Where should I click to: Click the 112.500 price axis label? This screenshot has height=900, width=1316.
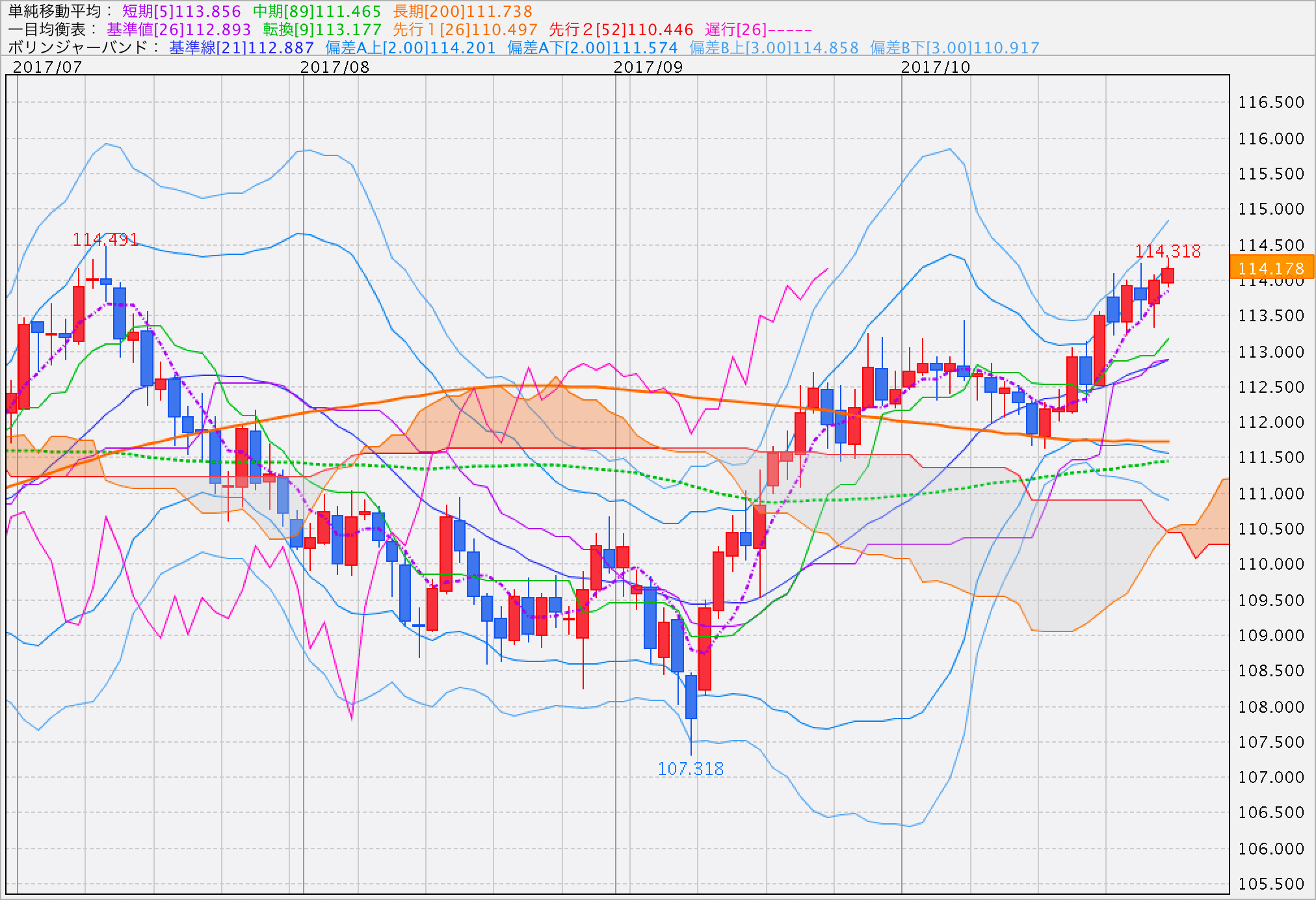(1271, 387)
